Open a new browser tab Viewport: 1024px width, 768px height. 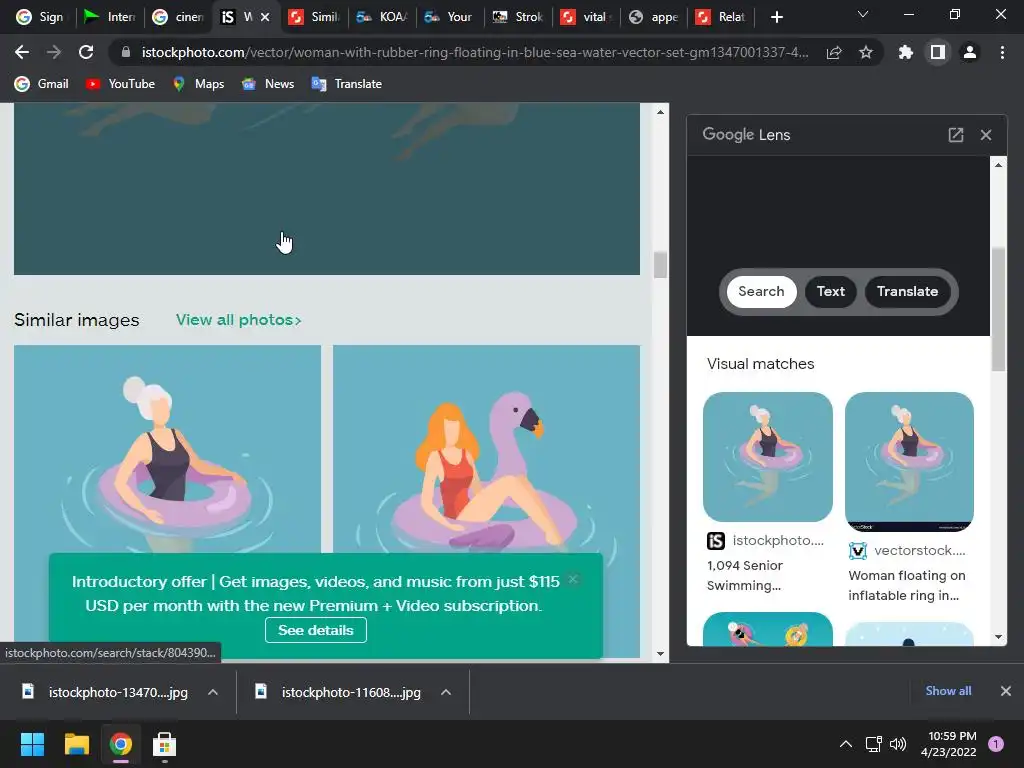pos(776,17)
